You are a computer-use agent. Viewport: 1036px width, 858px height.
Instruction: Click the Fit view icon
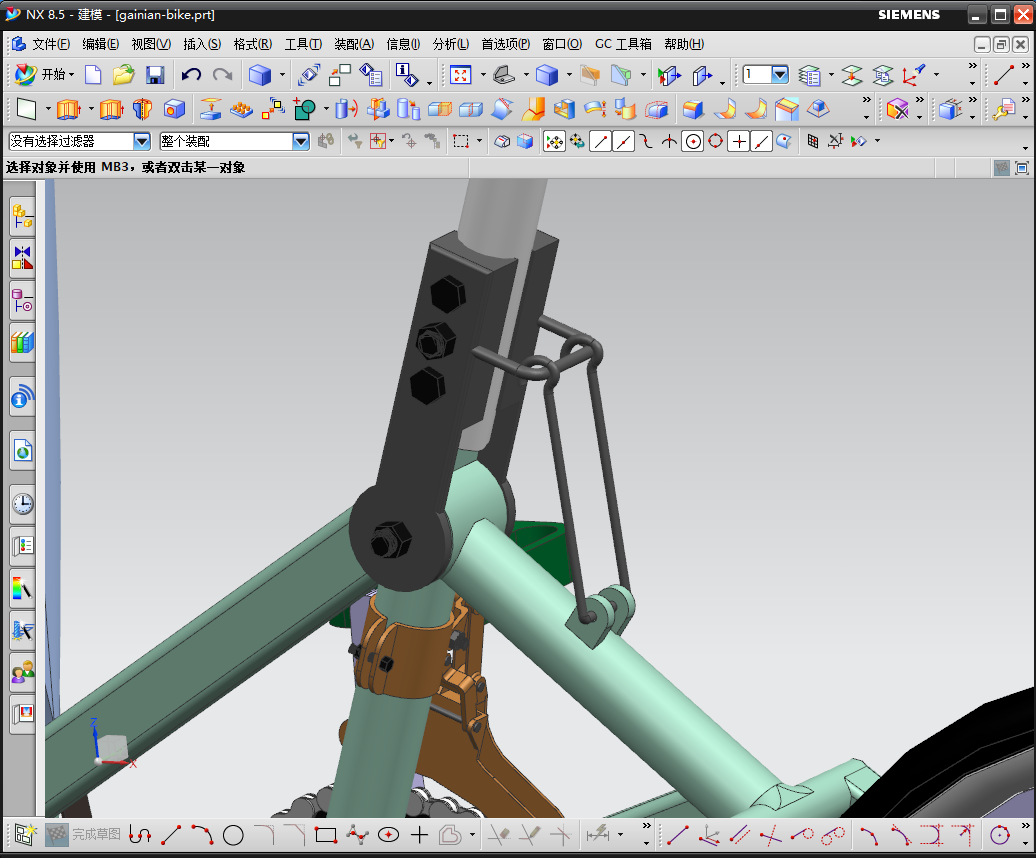pyautogui.click(x=461, y=75)
